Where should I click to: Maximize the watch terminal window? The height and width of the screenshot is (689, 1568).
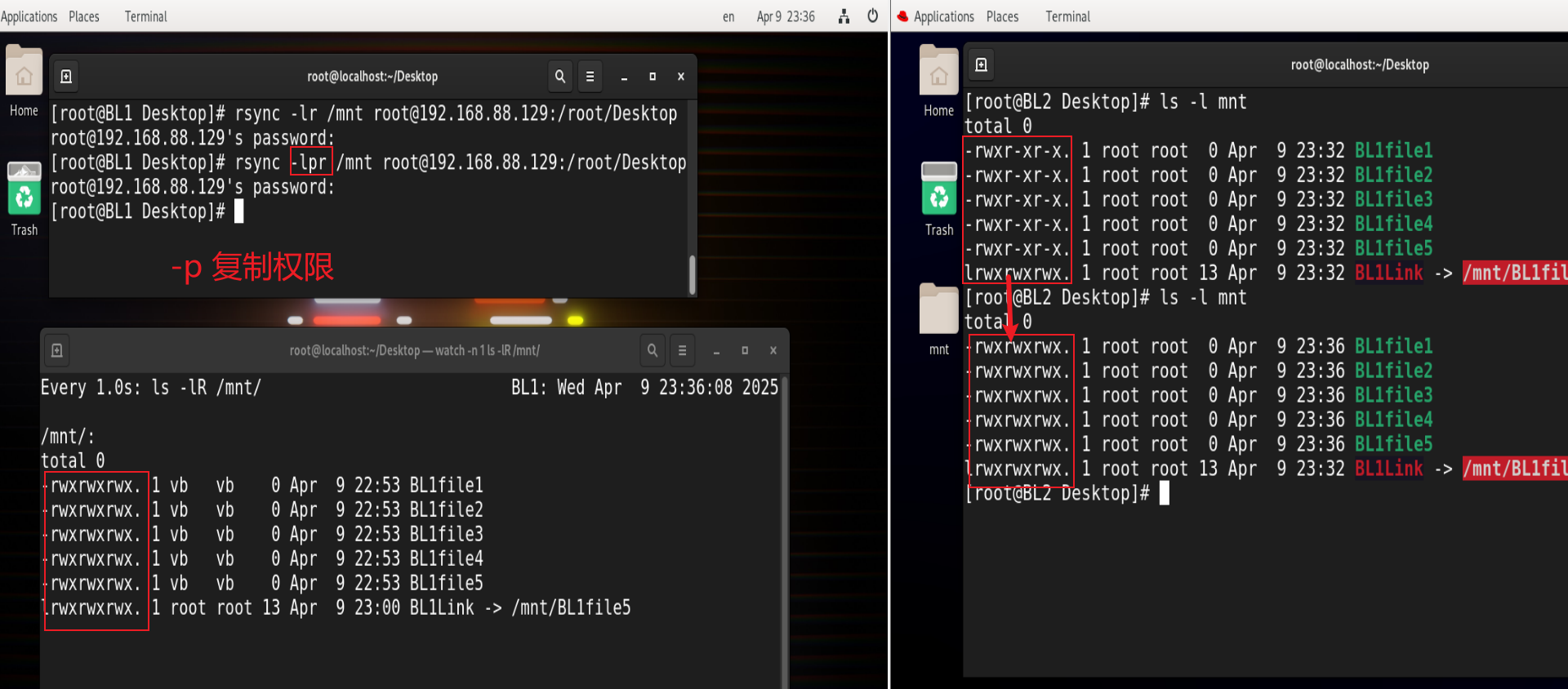click(745, 350)
